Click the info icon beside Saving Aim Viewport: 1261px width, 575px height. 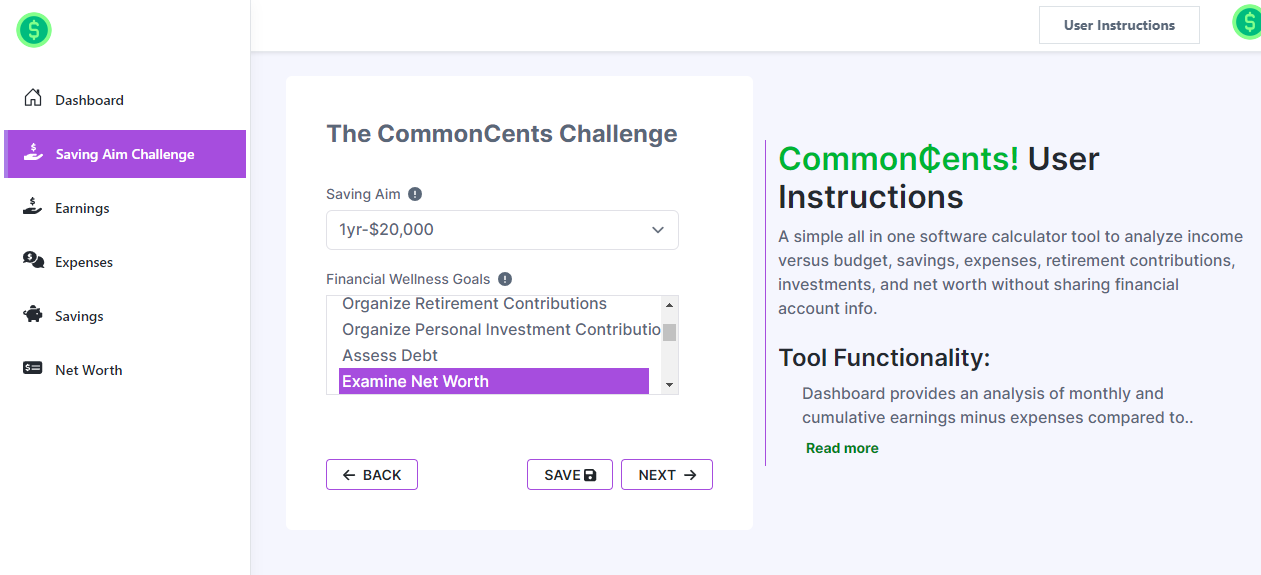(x=415, y=194)
